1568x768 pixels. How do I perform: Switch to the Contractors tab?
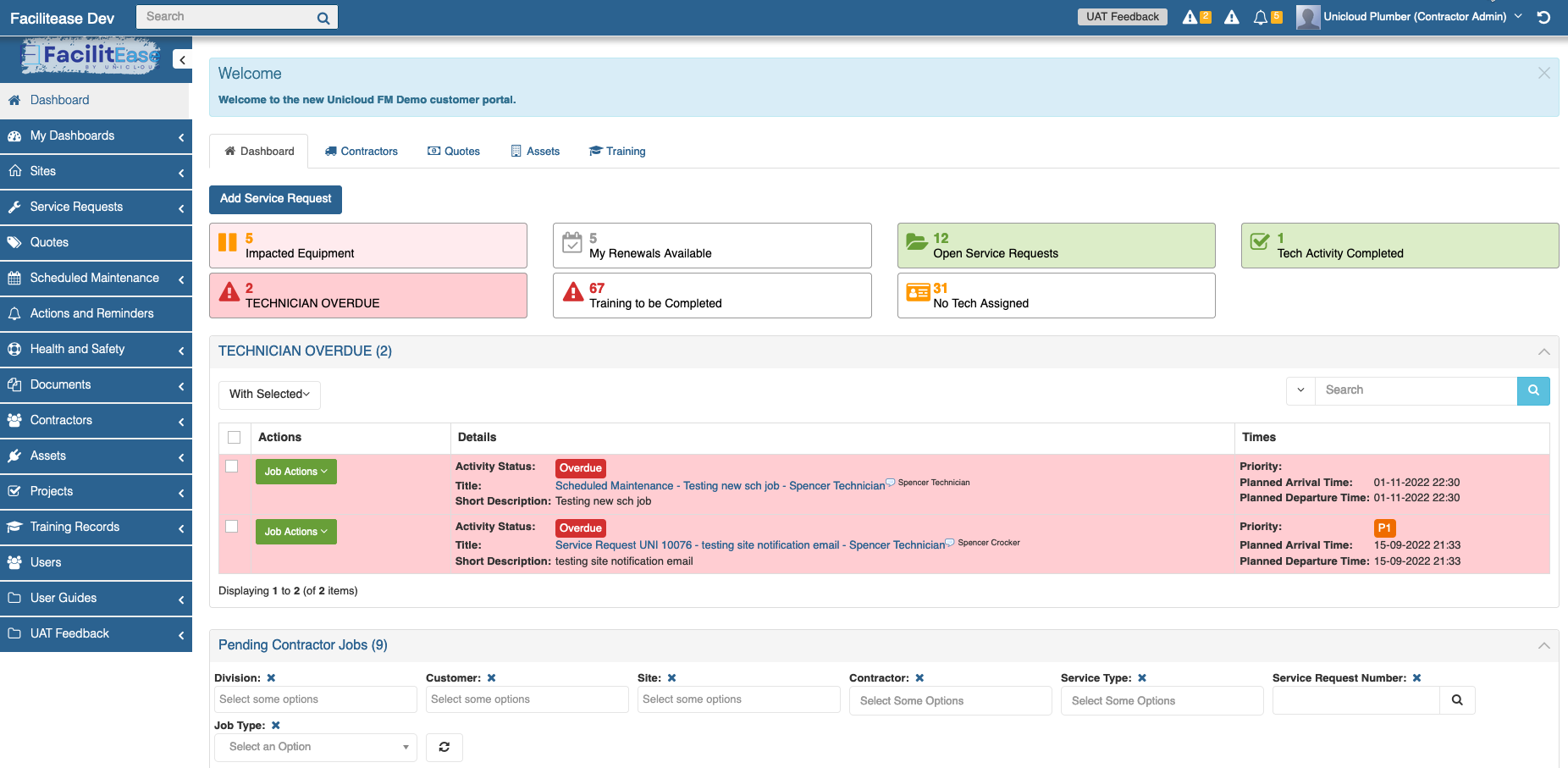coord(361,151)
